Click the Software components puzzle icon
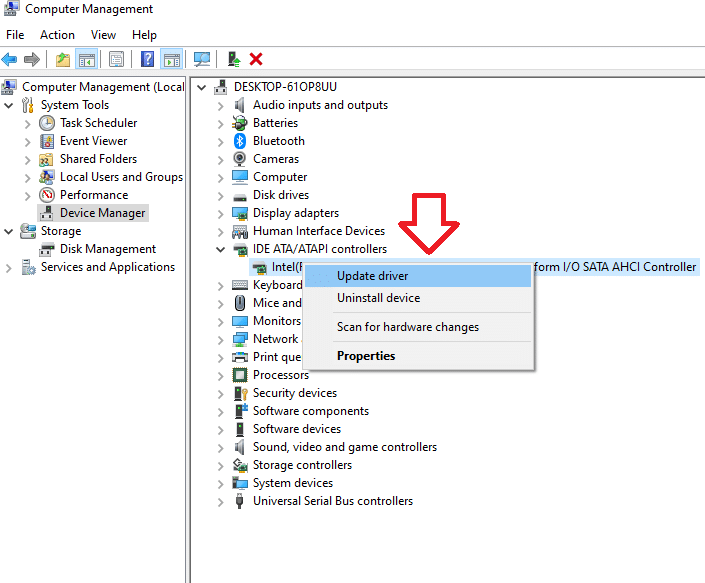705x583 pixels. (x=241, y=411)
